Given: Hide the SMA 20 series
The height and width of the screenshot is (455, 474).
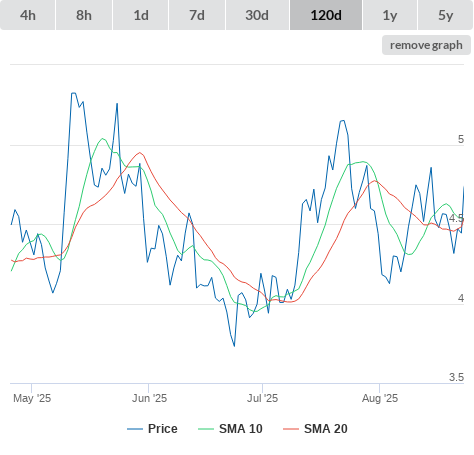Looking at the screenshot, I should 315,429.
